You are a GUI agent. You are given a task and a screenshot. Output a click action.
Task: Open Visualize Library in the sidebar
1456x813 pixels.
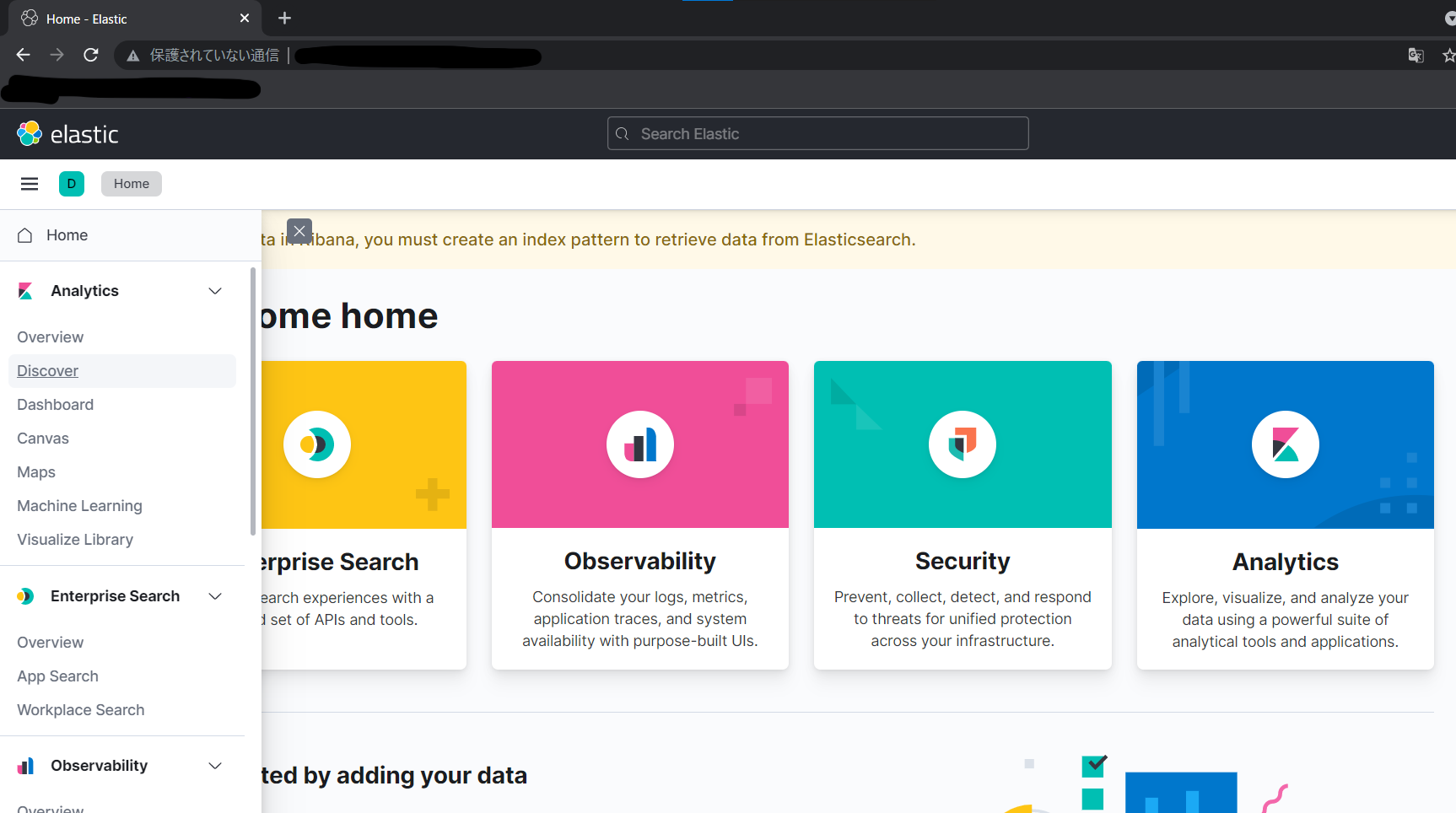(75, 540)
